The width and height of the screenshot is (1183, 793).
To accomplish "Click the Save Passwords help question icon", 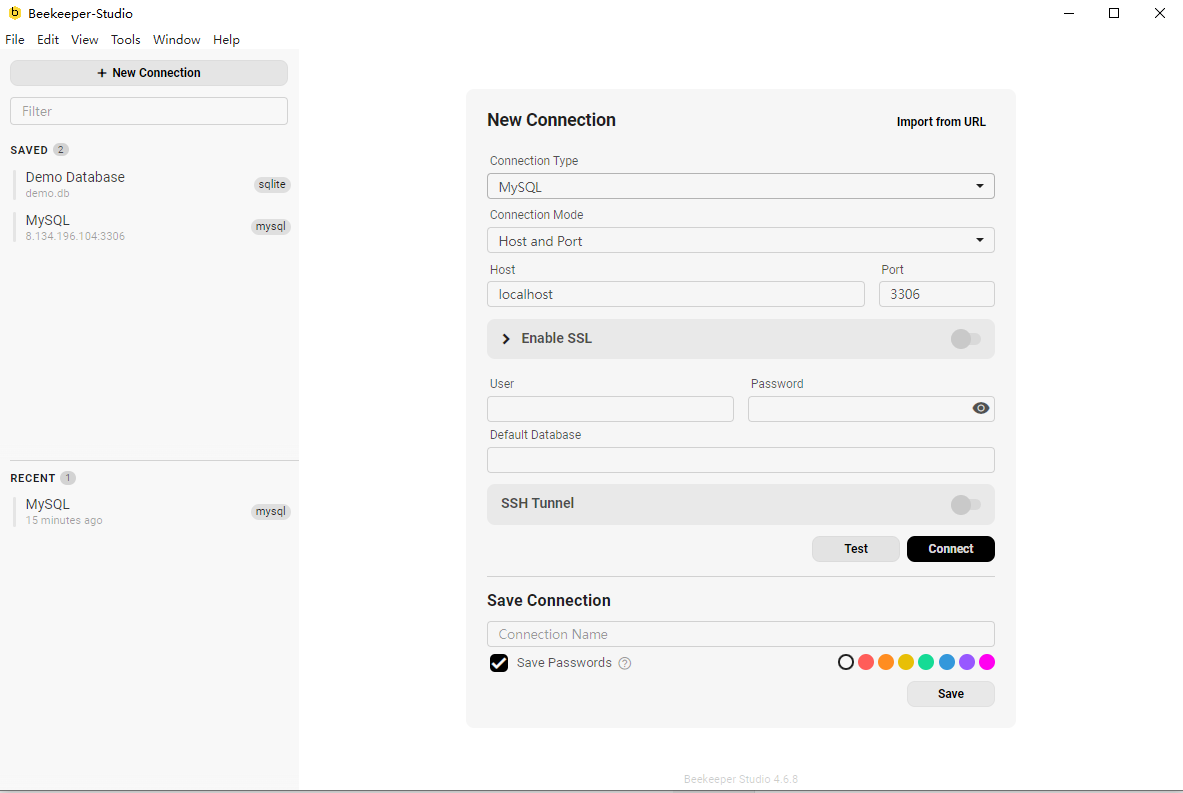I will click(625, 663).
